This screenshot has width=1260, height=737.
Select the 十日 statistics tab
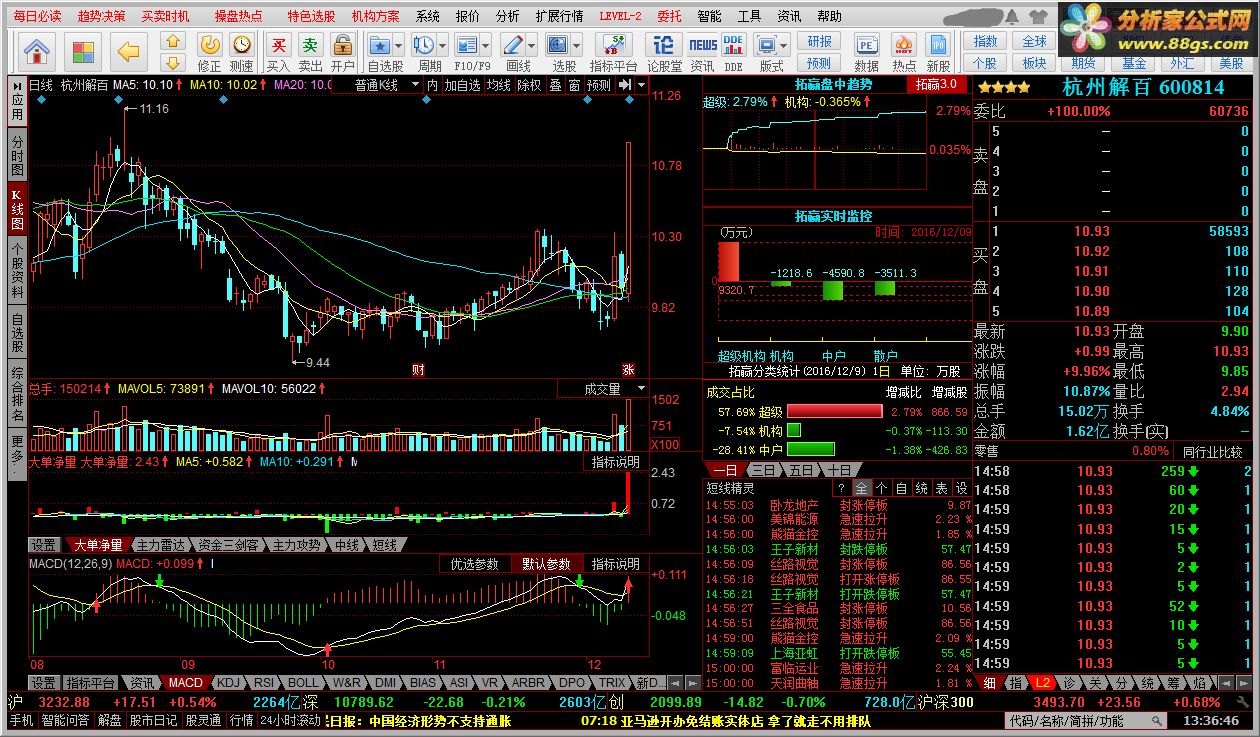[839, 470]
